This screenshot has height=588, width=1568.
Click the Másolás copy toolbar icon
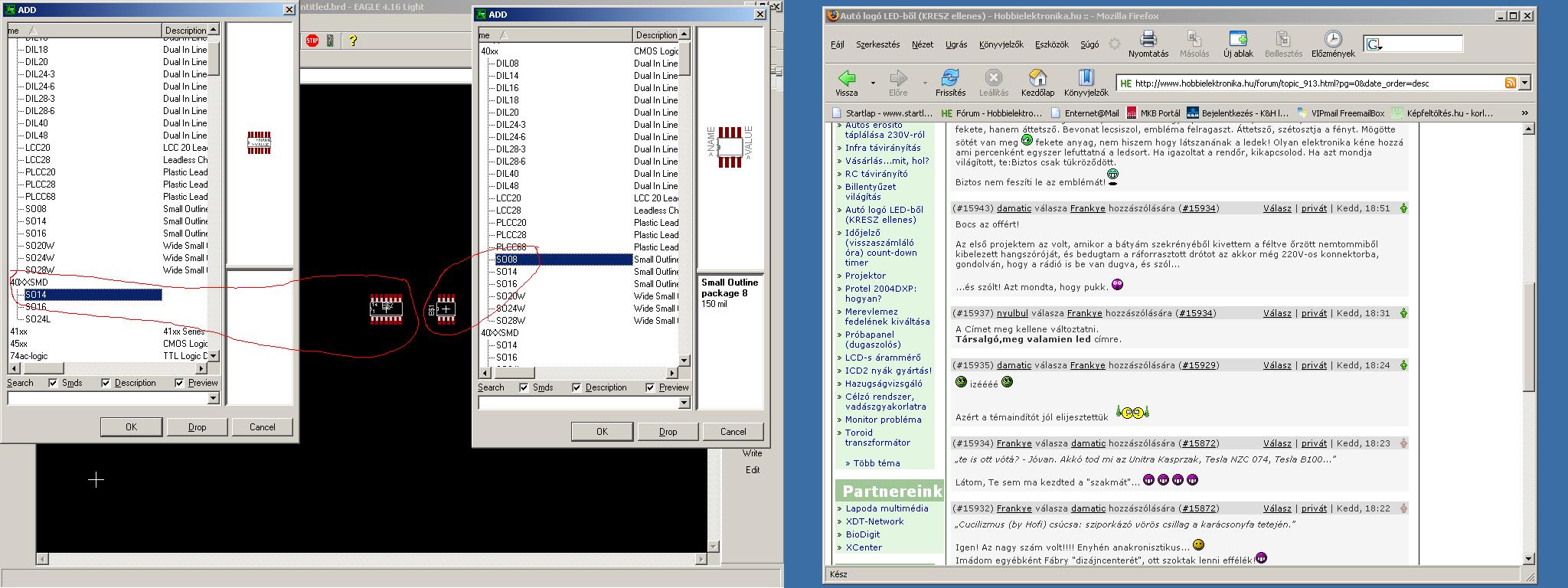[x=1194, y=44]
